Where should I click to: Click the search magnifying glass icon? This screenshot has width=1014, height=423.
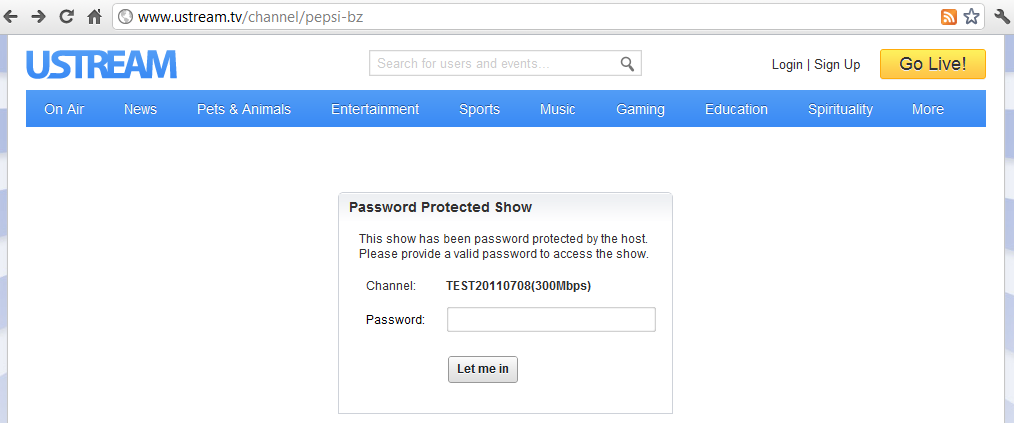(627, 63)
